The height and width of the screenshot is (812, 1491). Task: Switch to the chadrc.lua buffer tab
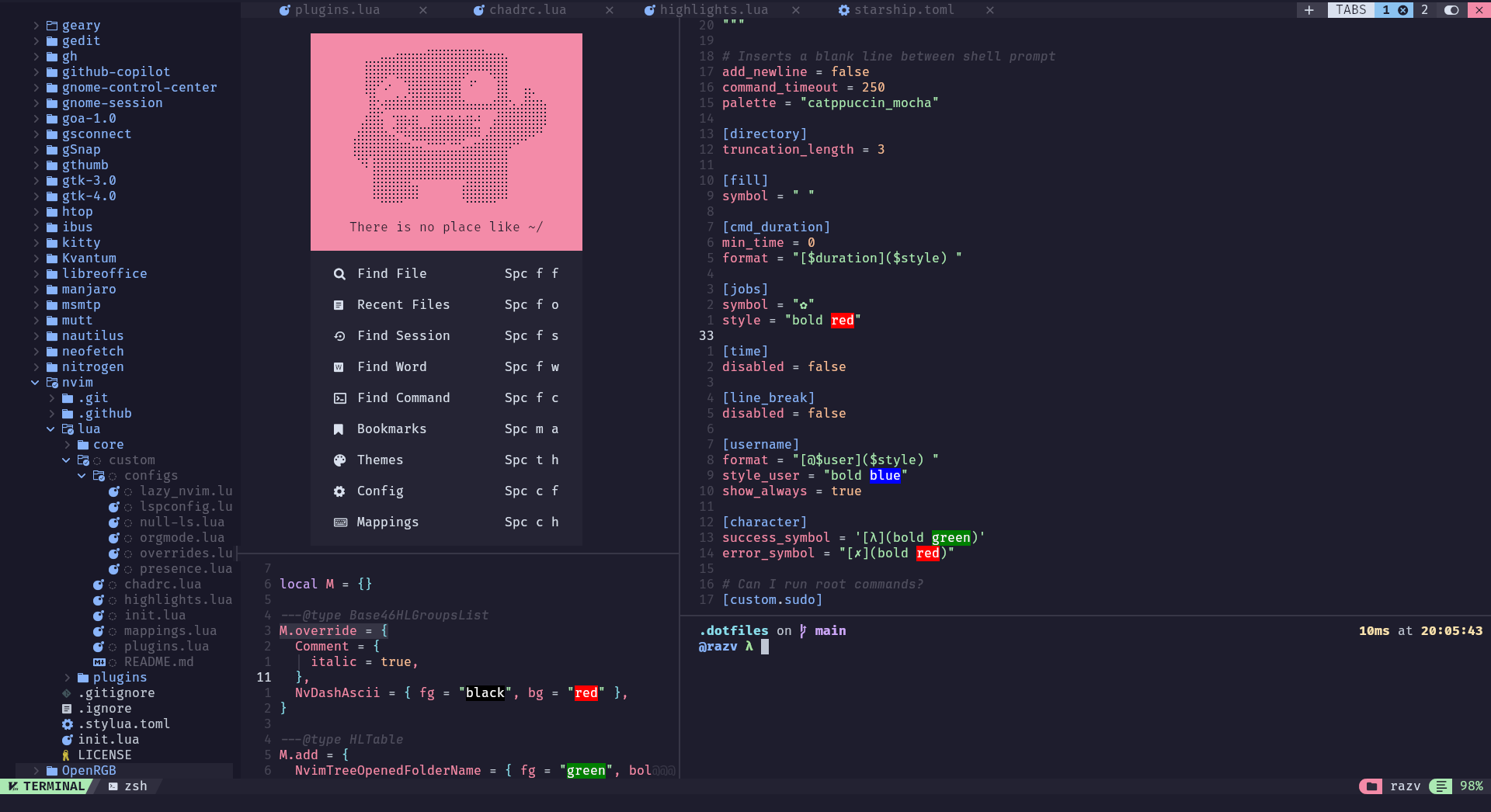528,10
